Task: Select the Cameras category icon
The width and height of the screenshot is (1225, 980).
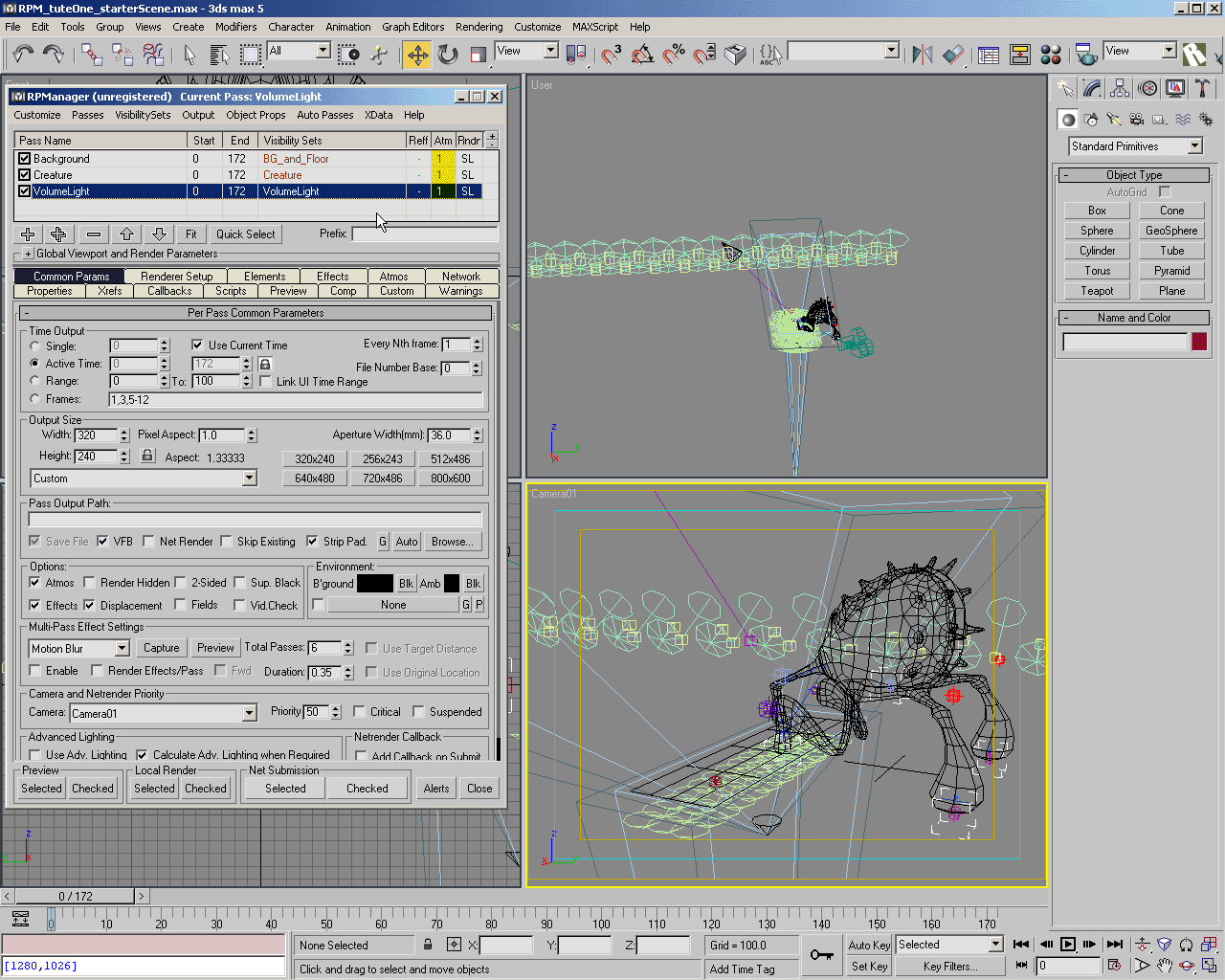Action: 1136,120
